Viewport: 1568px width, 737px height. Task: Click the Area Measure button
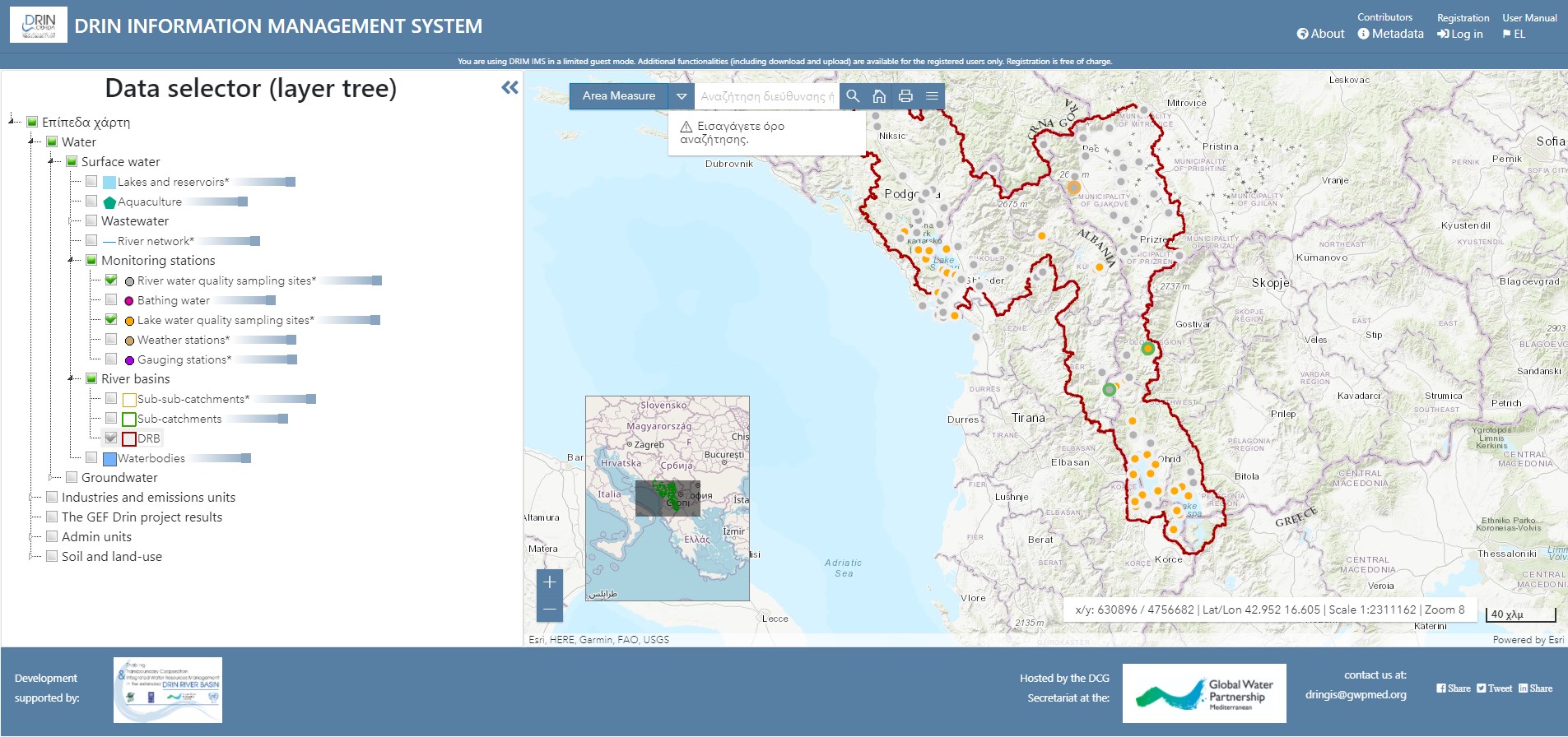click(x=618, y=96)
